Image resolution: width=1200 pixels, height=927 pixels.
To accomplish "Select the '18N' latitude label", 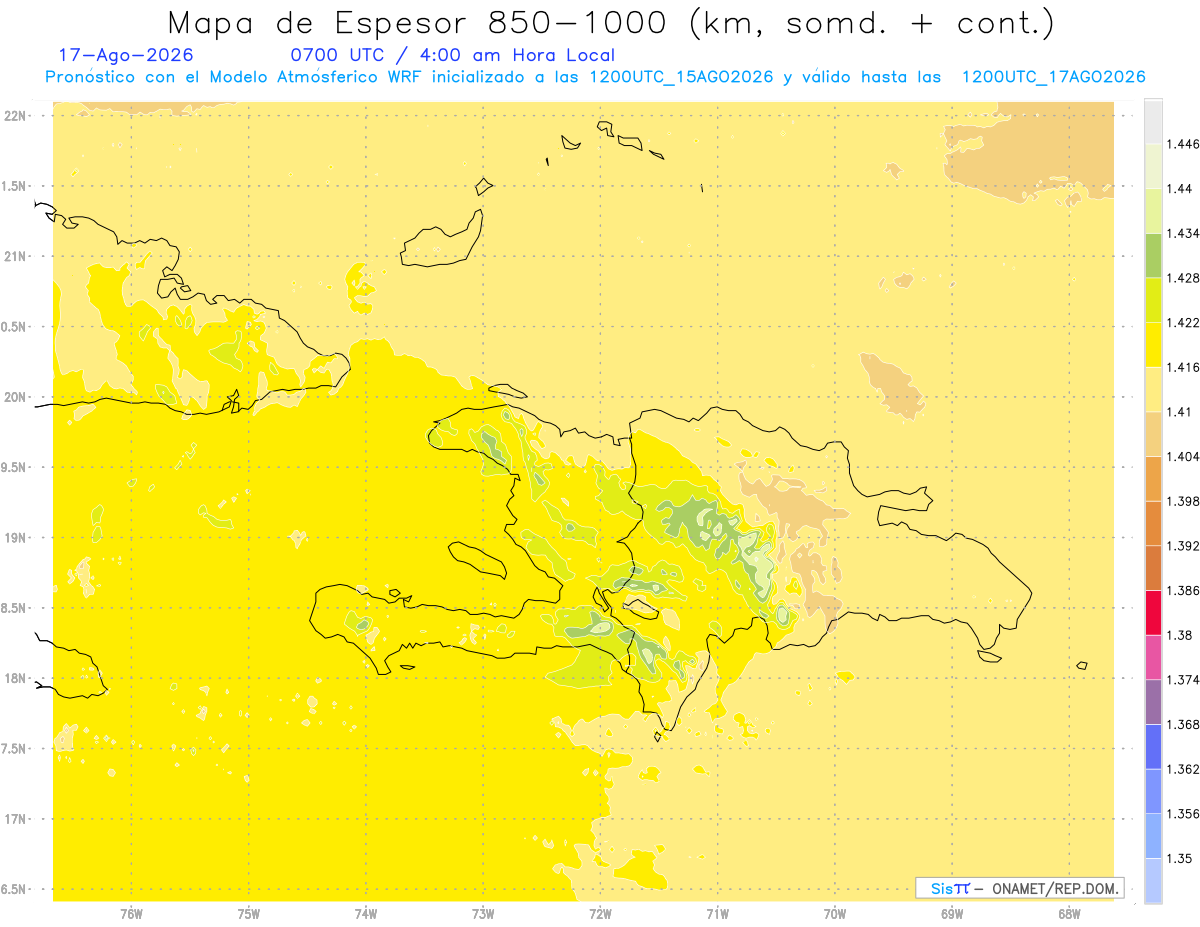I will [x=17, y=678].
